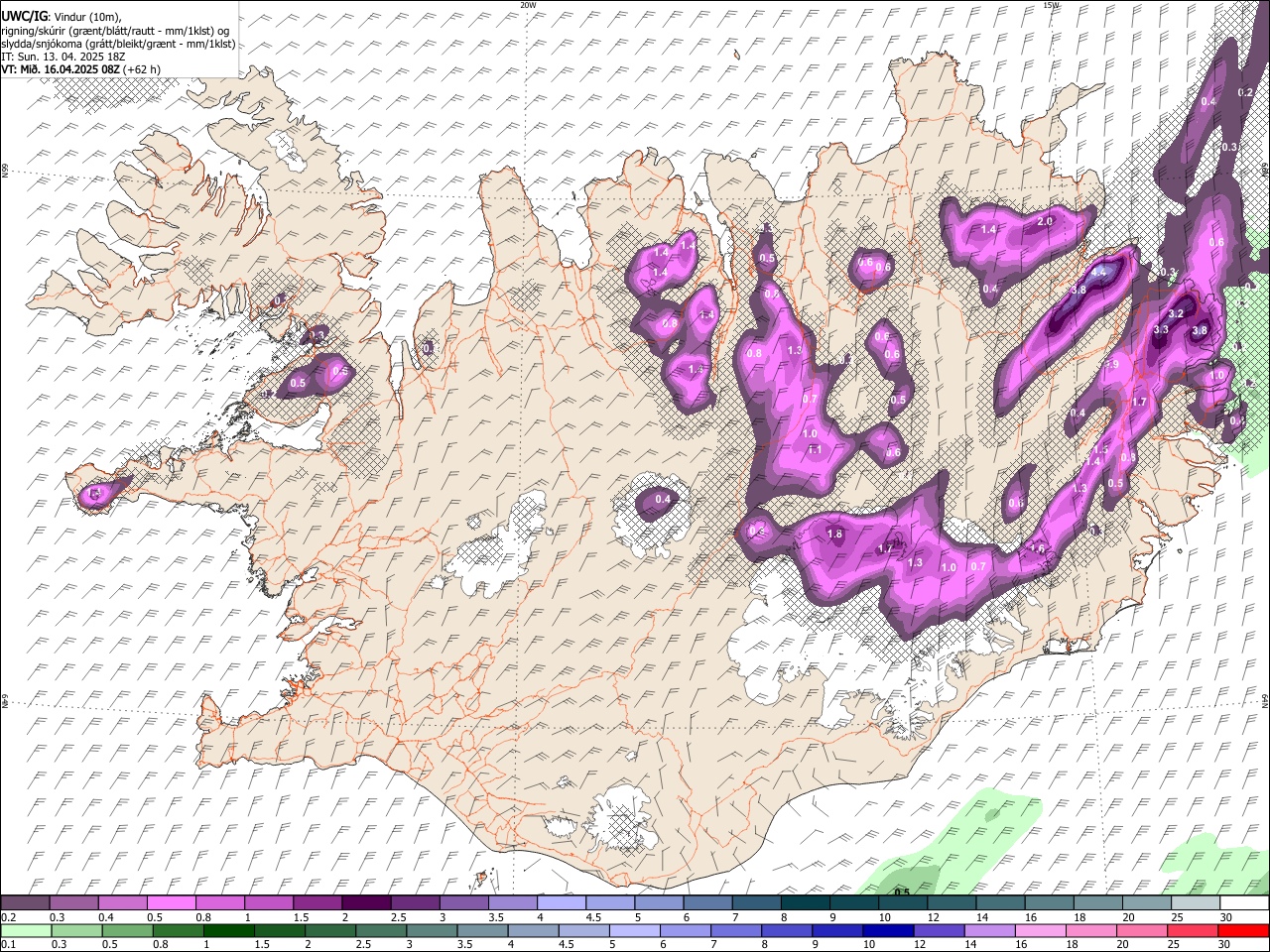1270x952 pixels.
Task: Click the dark green 1 rain legend swatch
Action: (229, 930)
